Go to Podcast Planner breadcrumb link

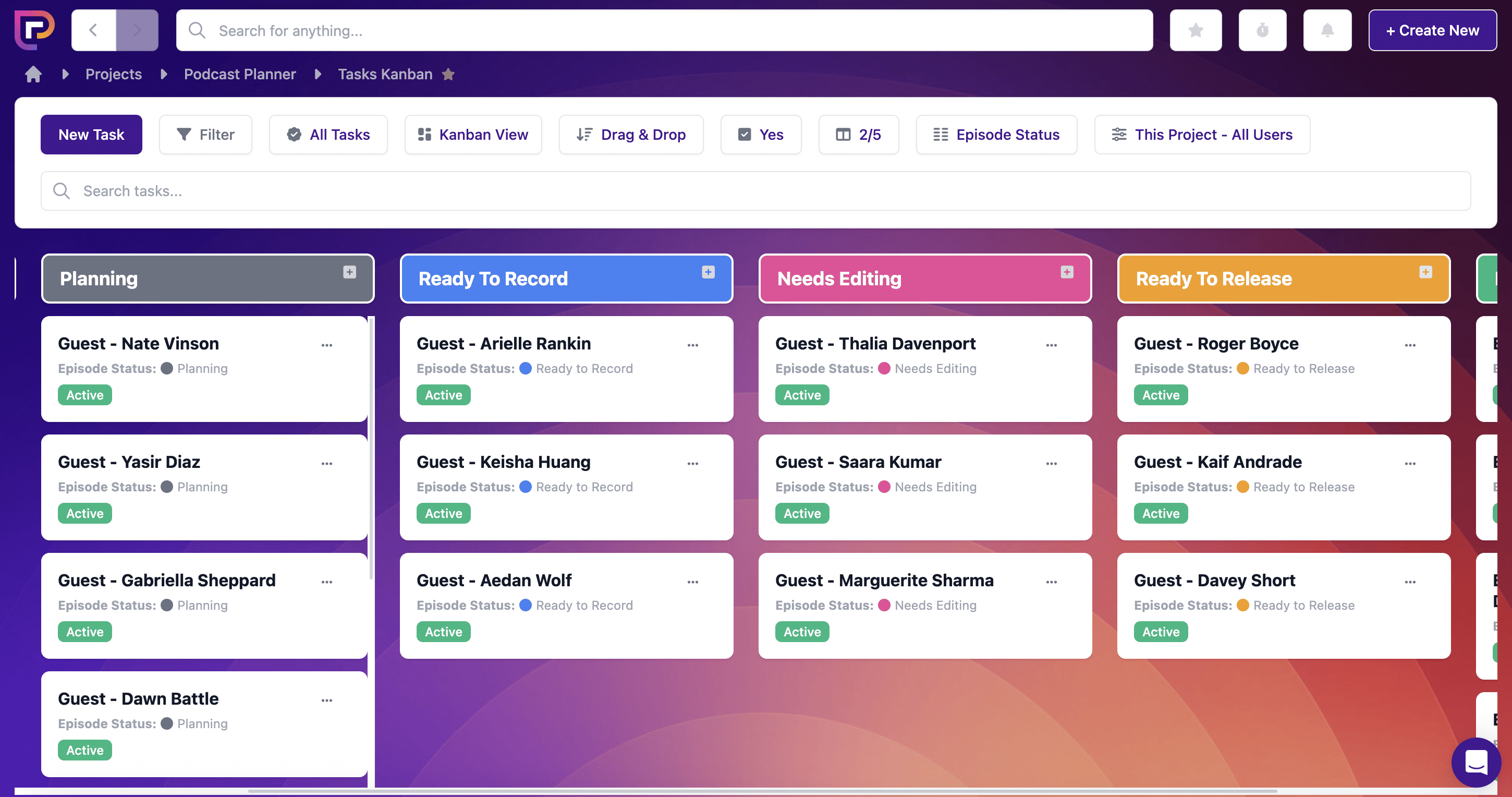click(x=239, y=75)
